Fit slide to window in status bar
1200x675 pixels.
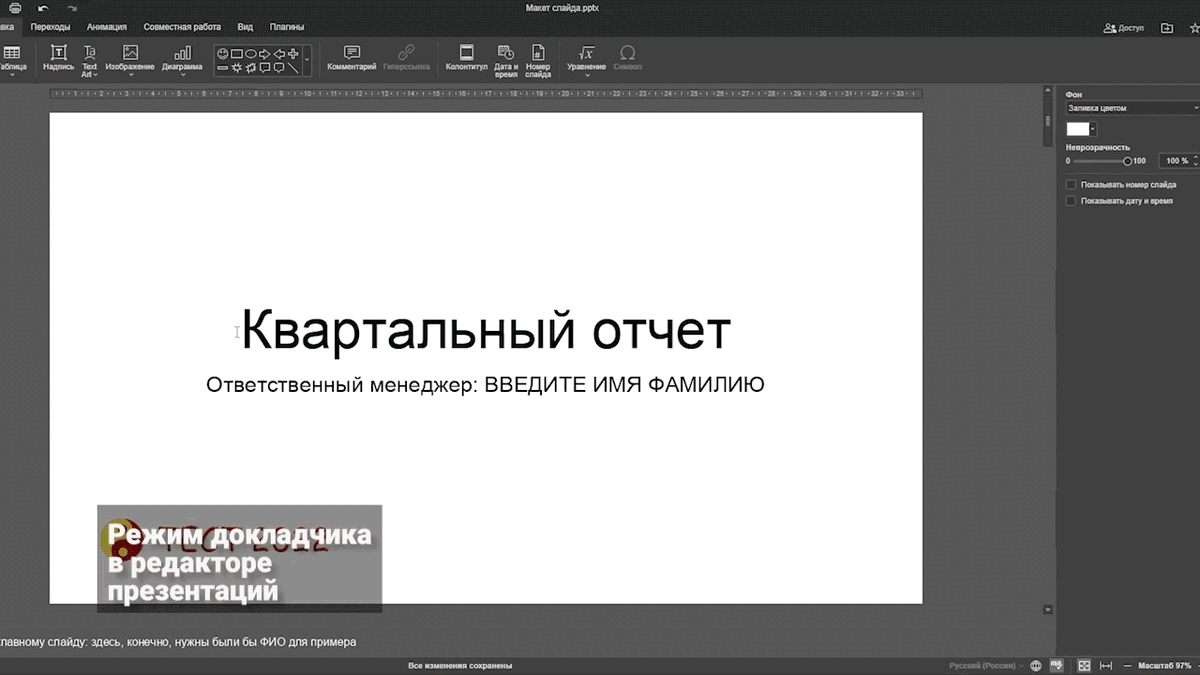[x=1084, y=665]
